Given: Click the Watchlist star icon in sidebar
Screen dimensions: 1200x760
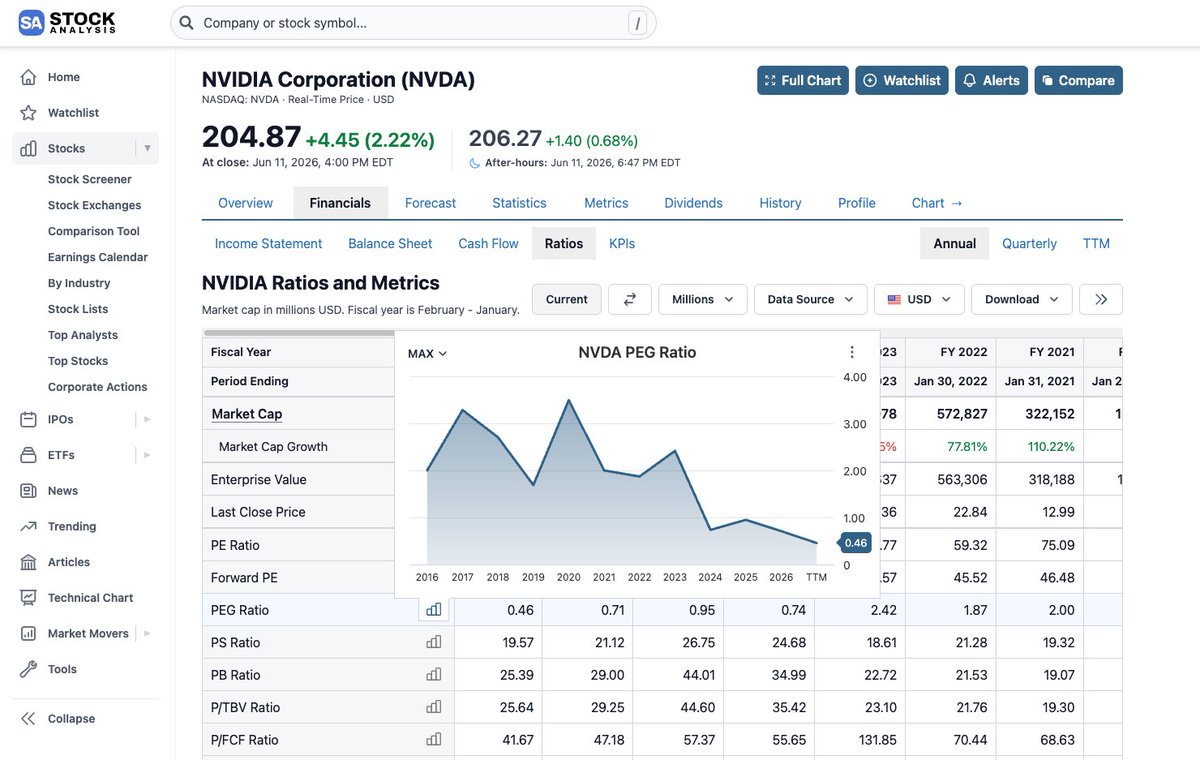Looking at the screenshot, I should (x=29, y=113).
